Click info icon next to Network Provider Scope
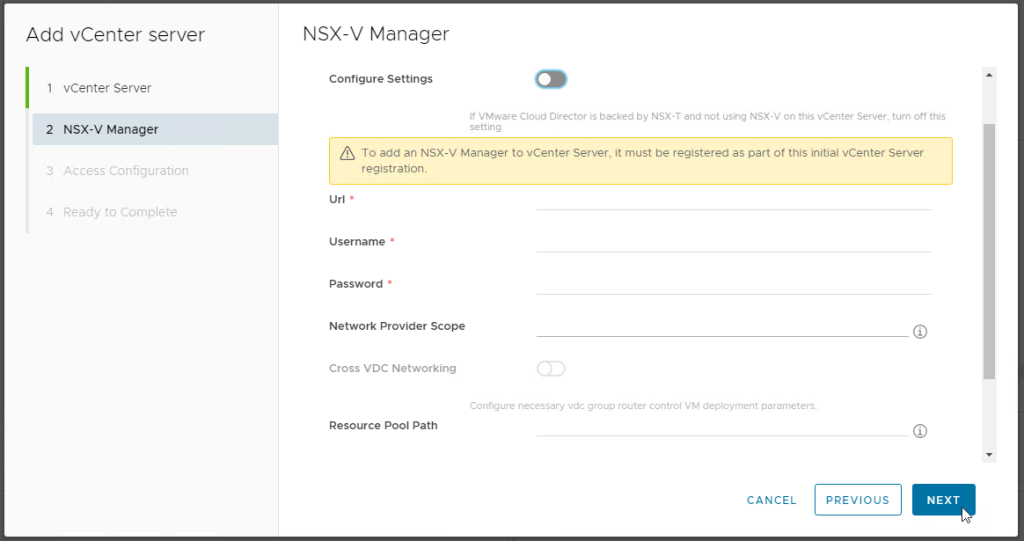This screenshot has height=541, width=1024. [x=920, y=331]
